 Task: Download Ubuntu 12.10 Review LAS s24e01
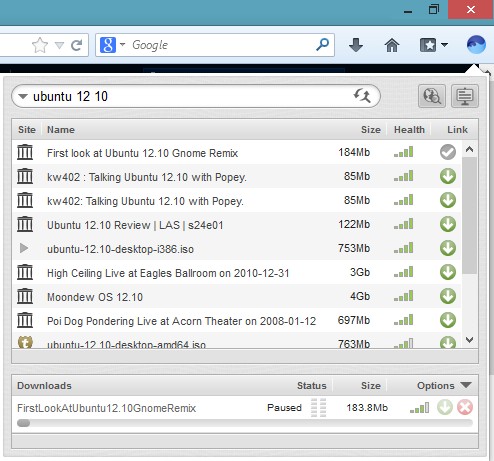pos(448,224)
